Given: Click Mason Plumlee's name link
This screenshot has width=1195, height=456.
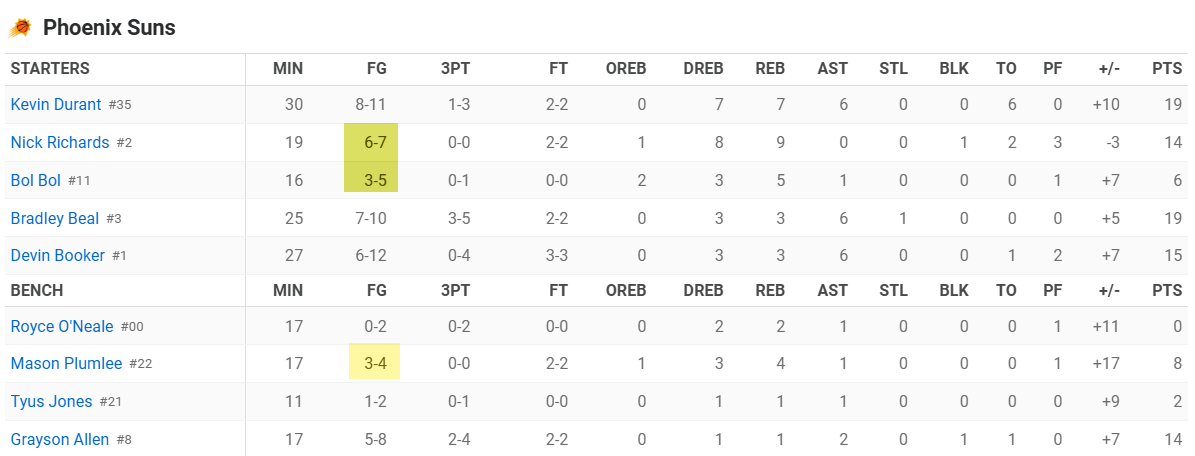Looking at the screenshot, I should tap(66, 364).
